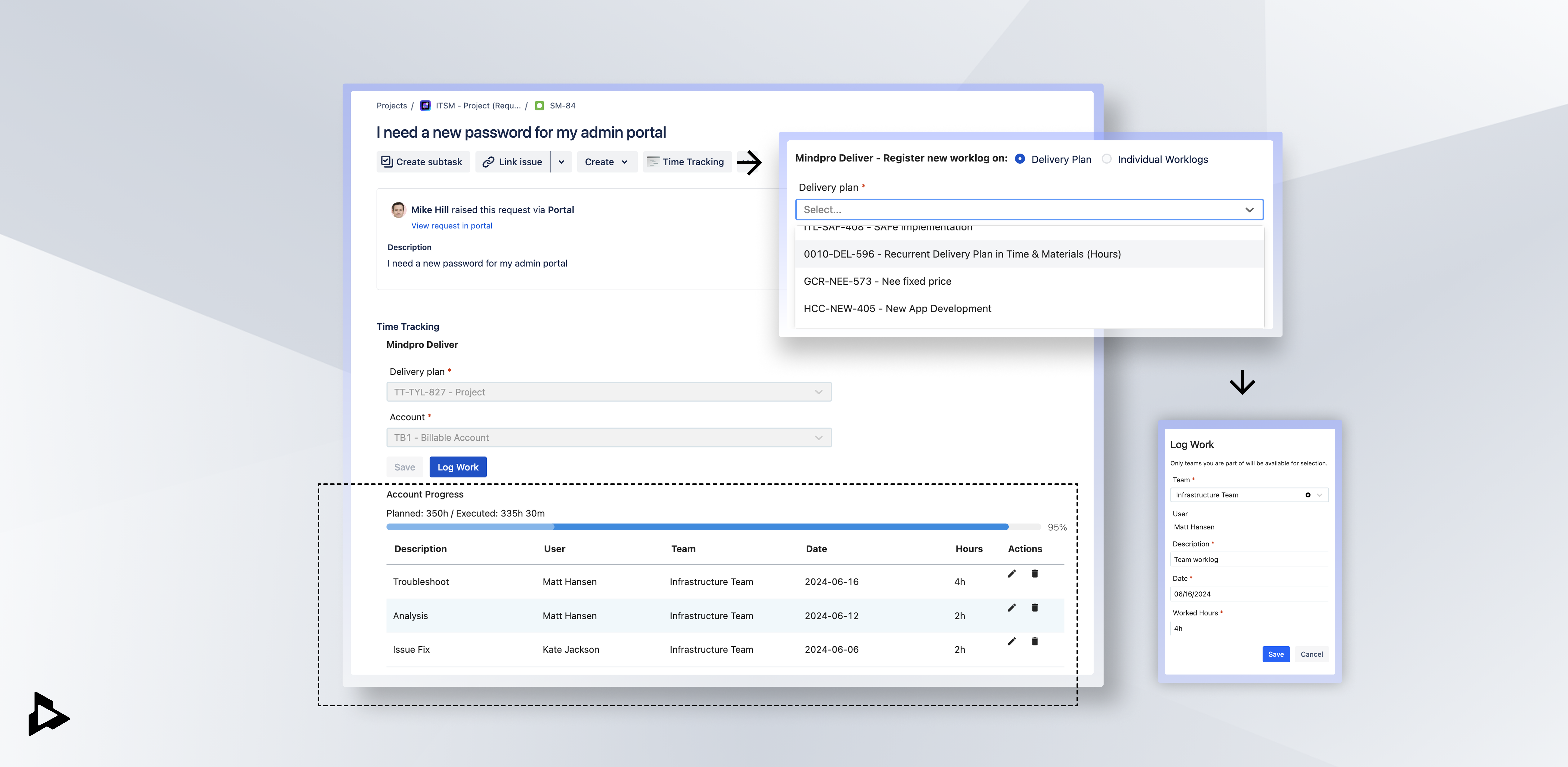Screen dimensions: 1568x767
Task: Open View request in portal link
Action: coord(452,226)
